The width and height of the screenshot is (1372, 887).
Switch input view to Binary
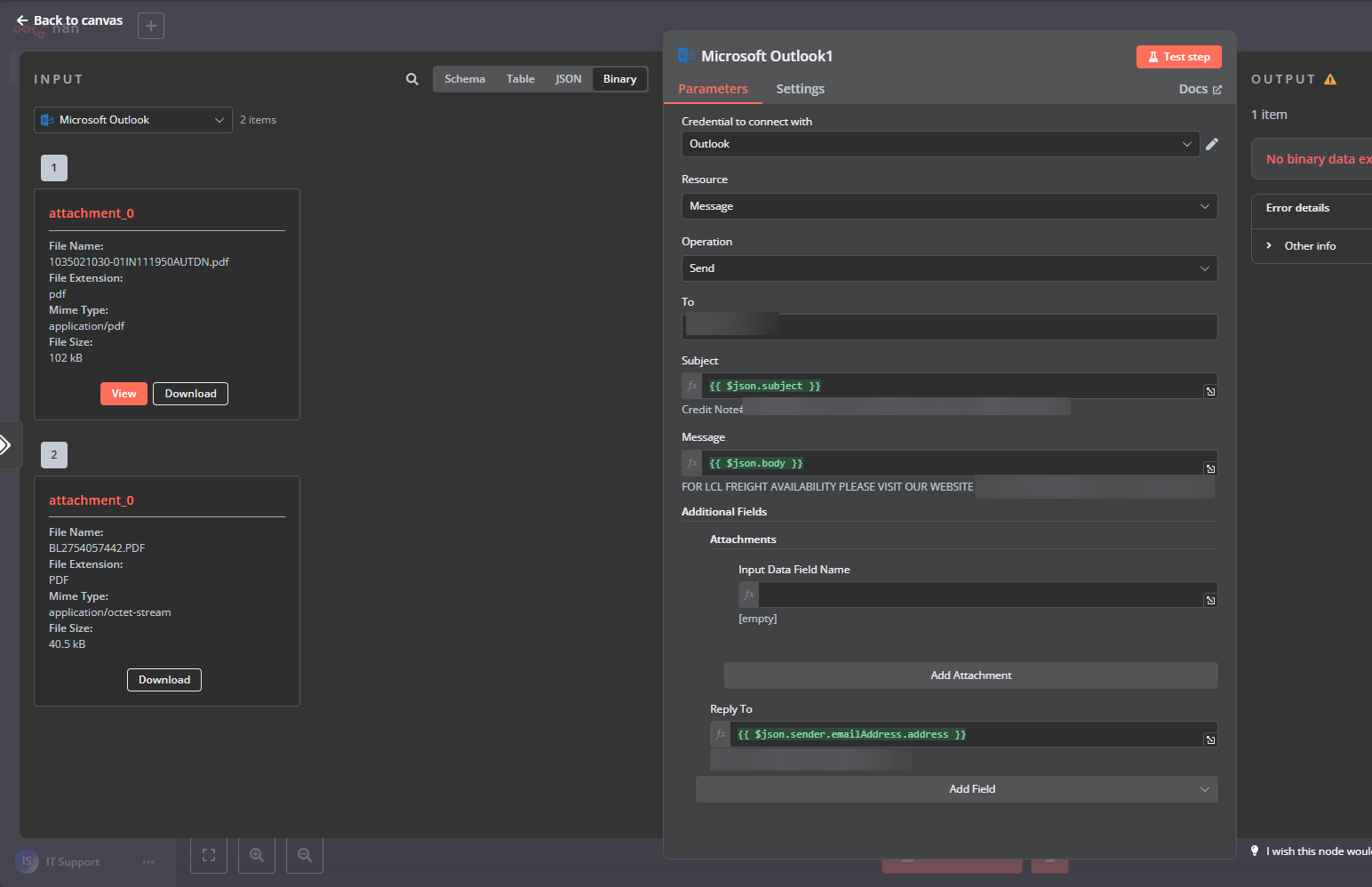(619, 79)
